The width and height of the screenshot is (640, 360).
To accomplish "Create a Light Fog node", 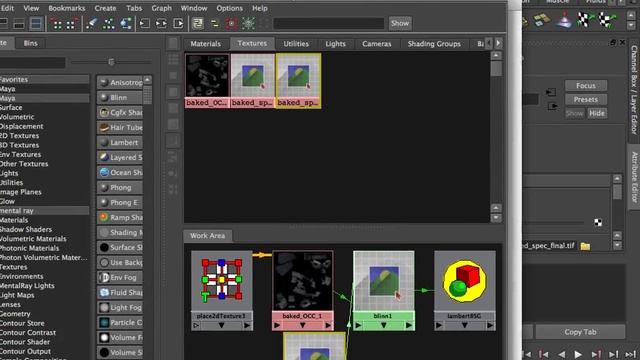I will (120, 307).
